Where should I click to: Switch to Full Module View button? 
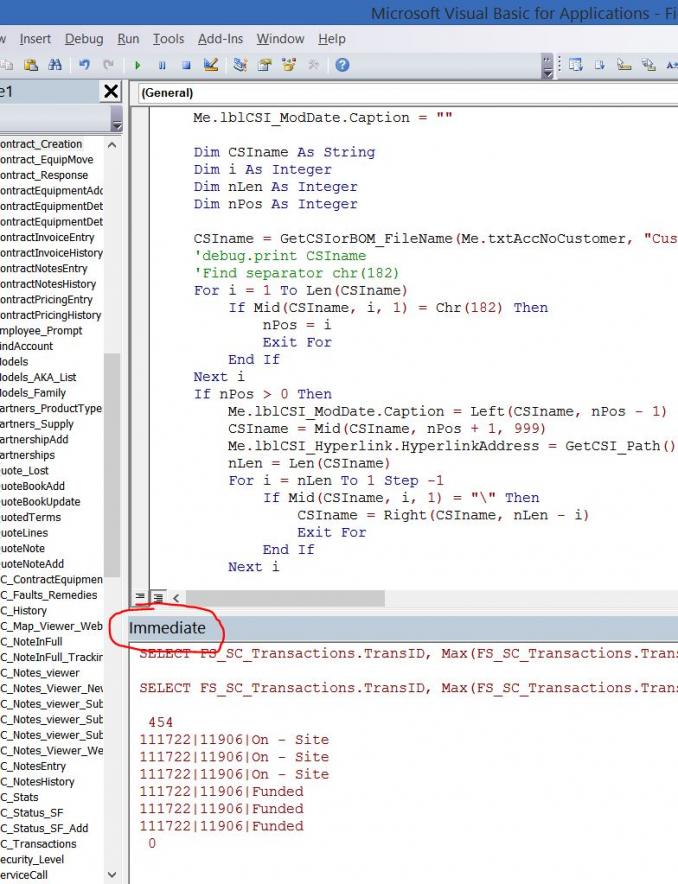158,598
